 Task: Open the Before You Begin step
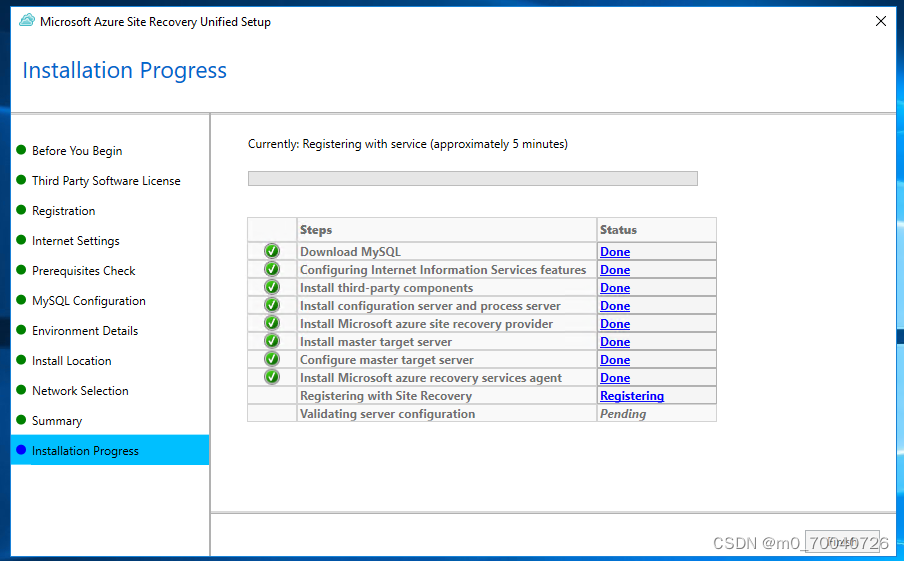[77, 150]
